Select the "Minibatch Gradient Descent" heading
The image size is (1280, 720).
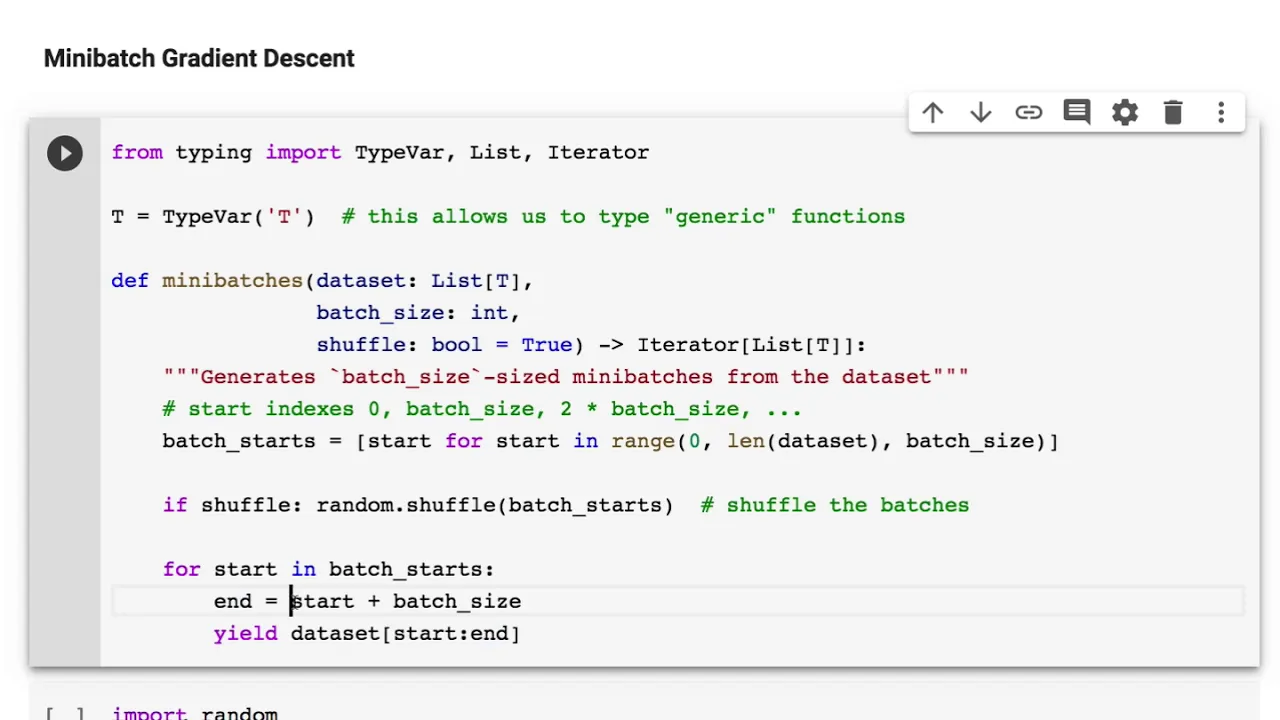pyautogui.click(x=199, y=58)
